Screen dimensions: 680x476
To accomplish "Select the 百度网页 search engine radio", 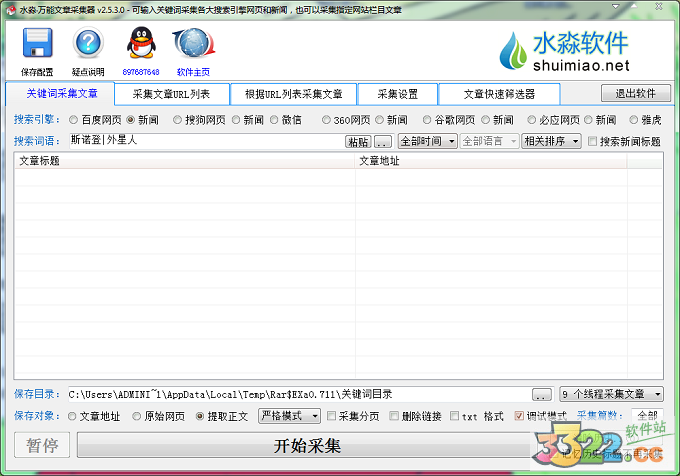I will pos(73,120).
